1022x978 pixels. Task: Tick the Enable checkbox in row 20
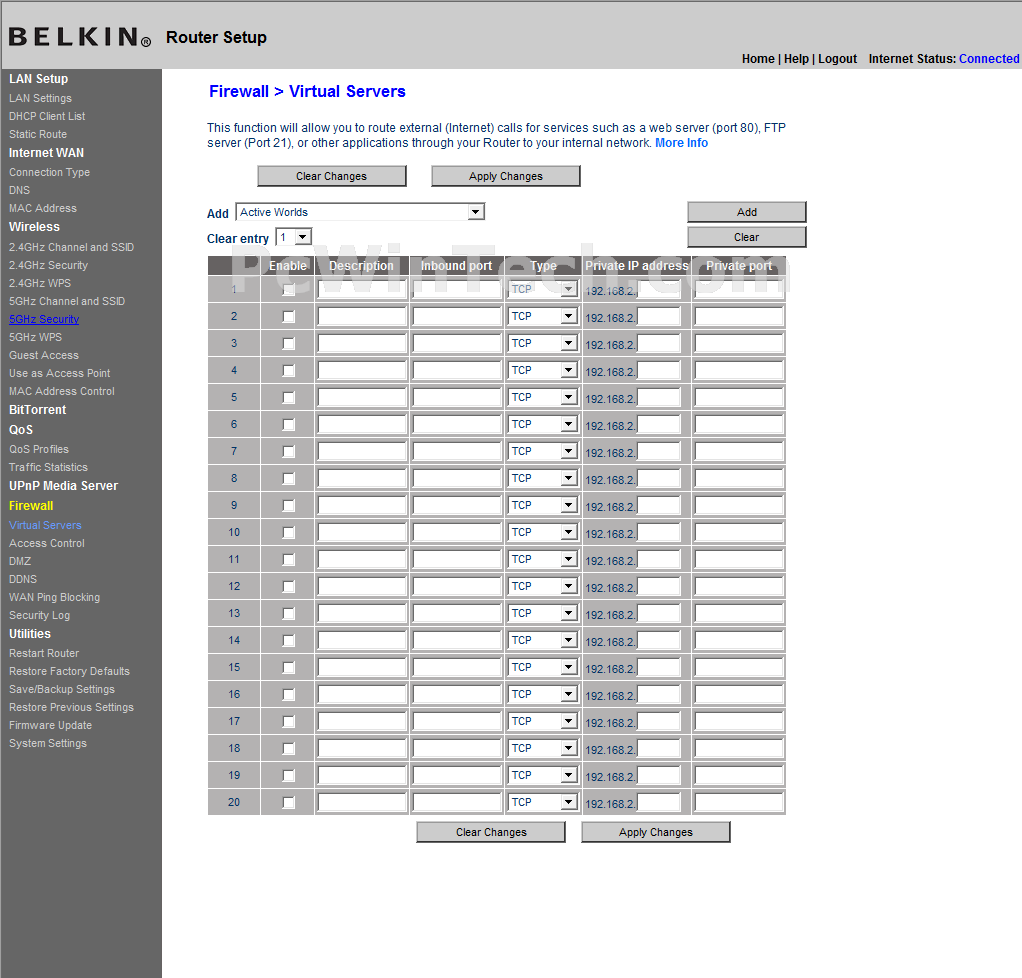click(x=288, y=803)
